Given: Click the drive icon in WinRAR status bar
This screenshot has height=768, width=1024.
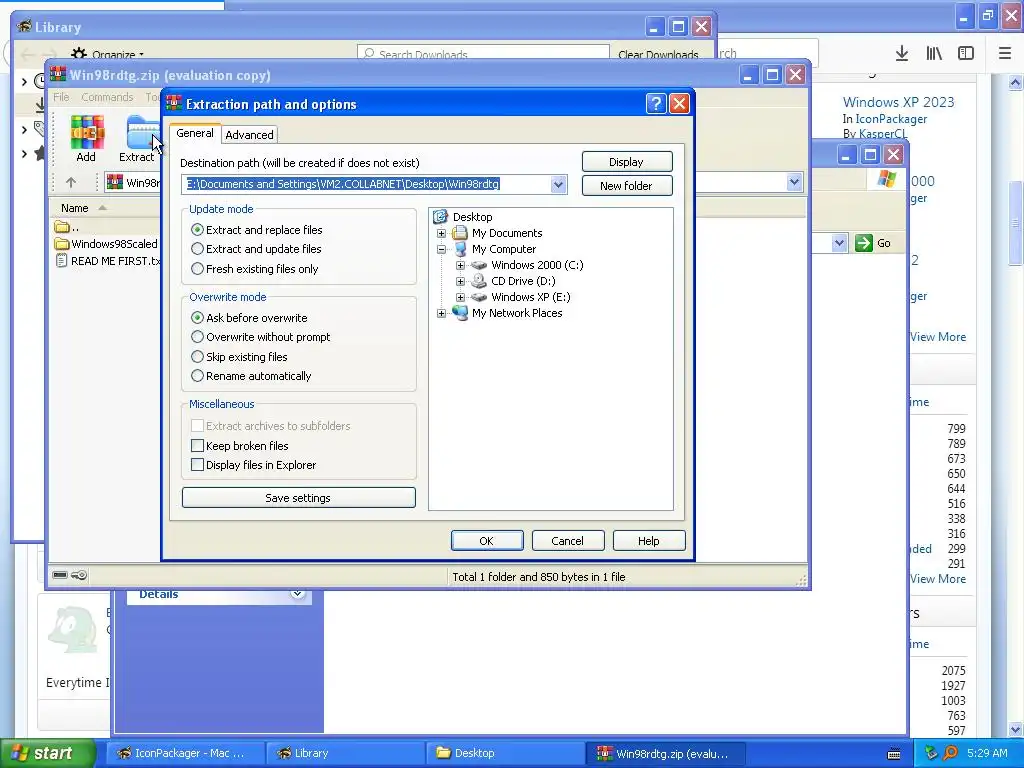Looking at the screenshot, I should [60, 575].
